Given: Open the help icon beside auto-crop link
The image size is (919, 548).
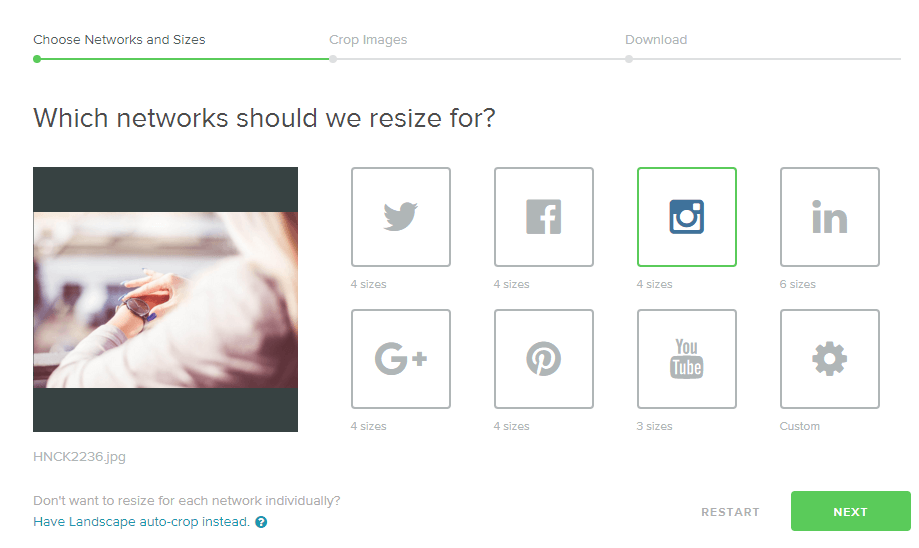Looking at the screenshot, I should 261,522.
